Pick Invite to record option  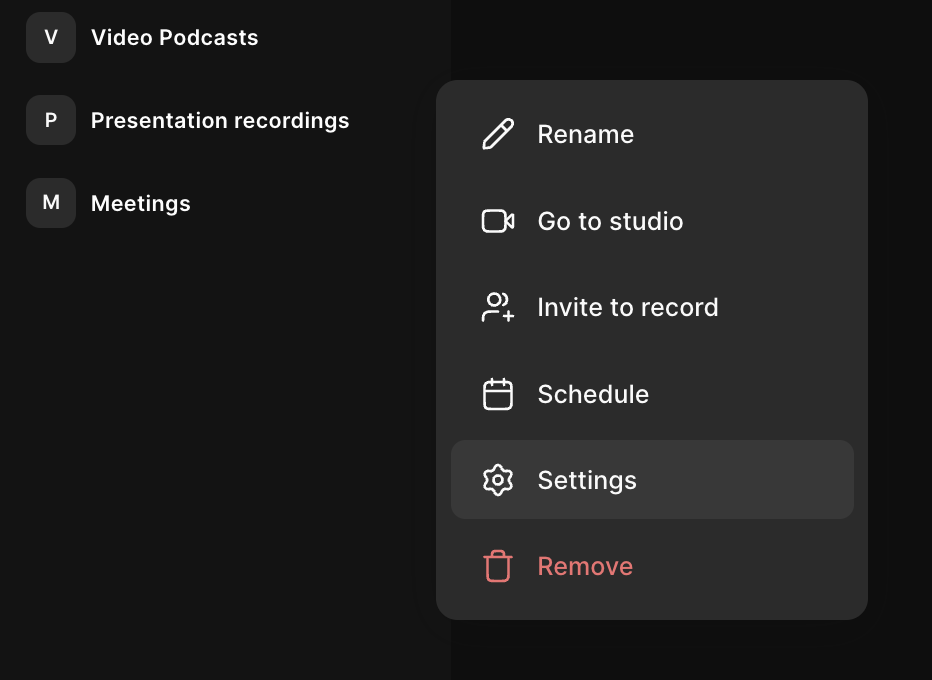click(652, 307)
